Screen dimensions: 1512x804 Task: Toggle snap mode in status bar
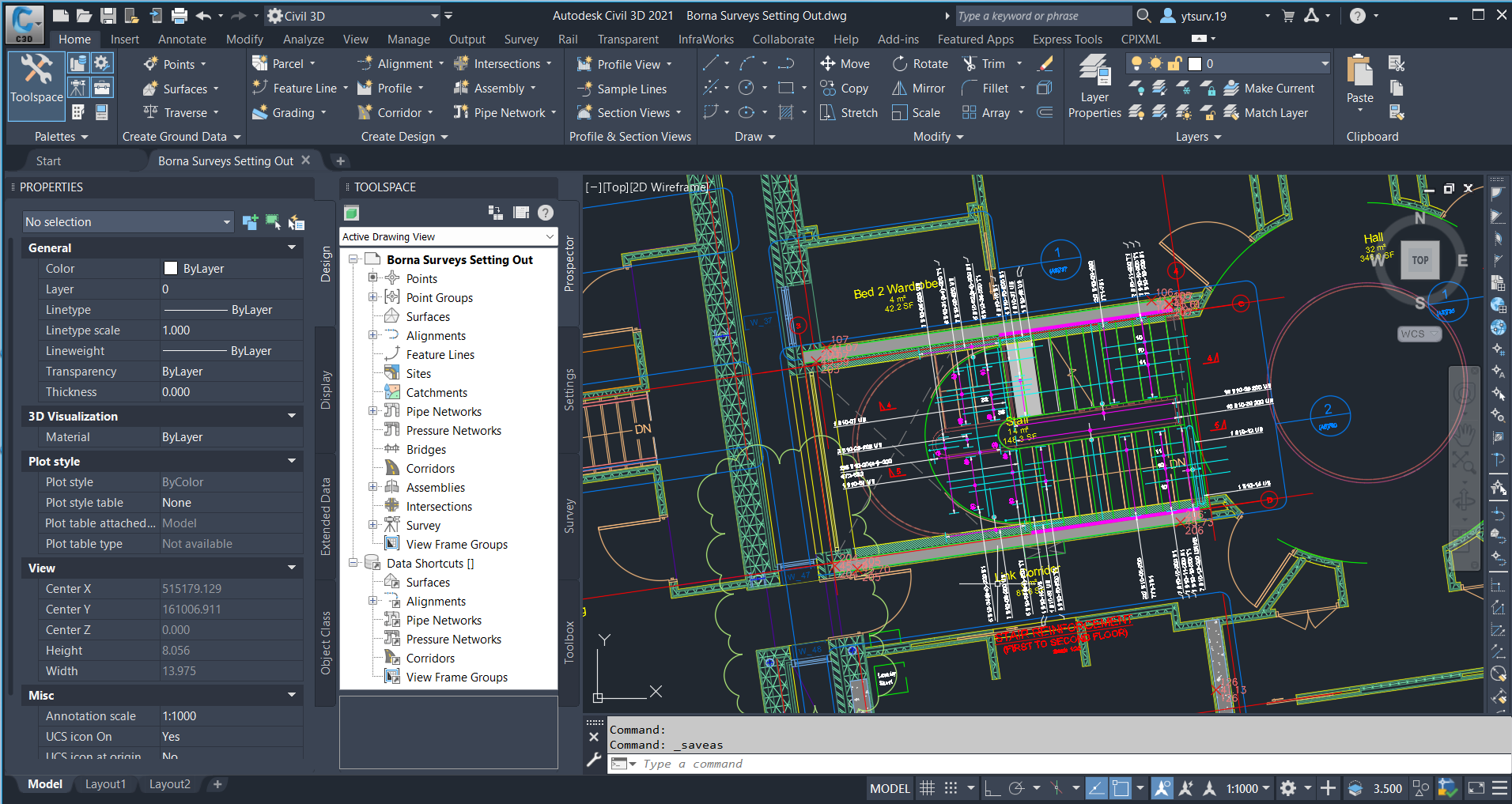coord(951,788)
